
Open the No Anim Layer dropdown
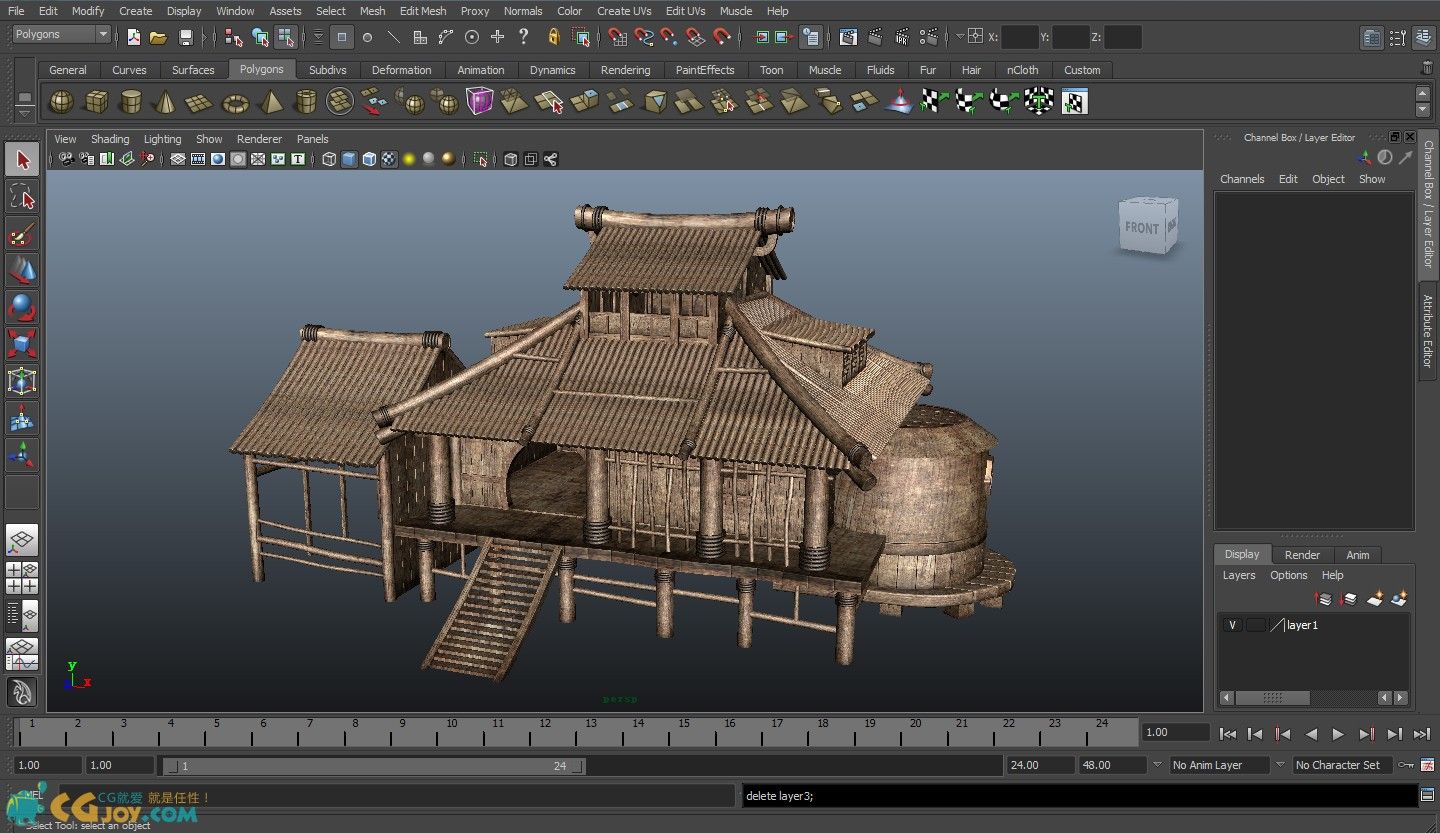pyautogui.click(x=1219, y=765)
